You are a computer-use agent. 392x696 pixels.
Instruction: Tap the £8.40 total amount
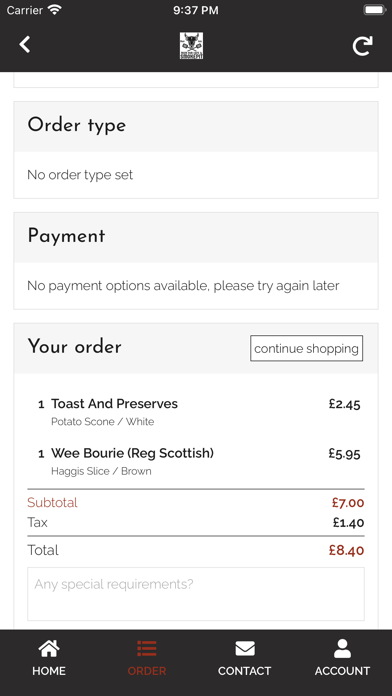pyautogui.click(x=346, y=550)
